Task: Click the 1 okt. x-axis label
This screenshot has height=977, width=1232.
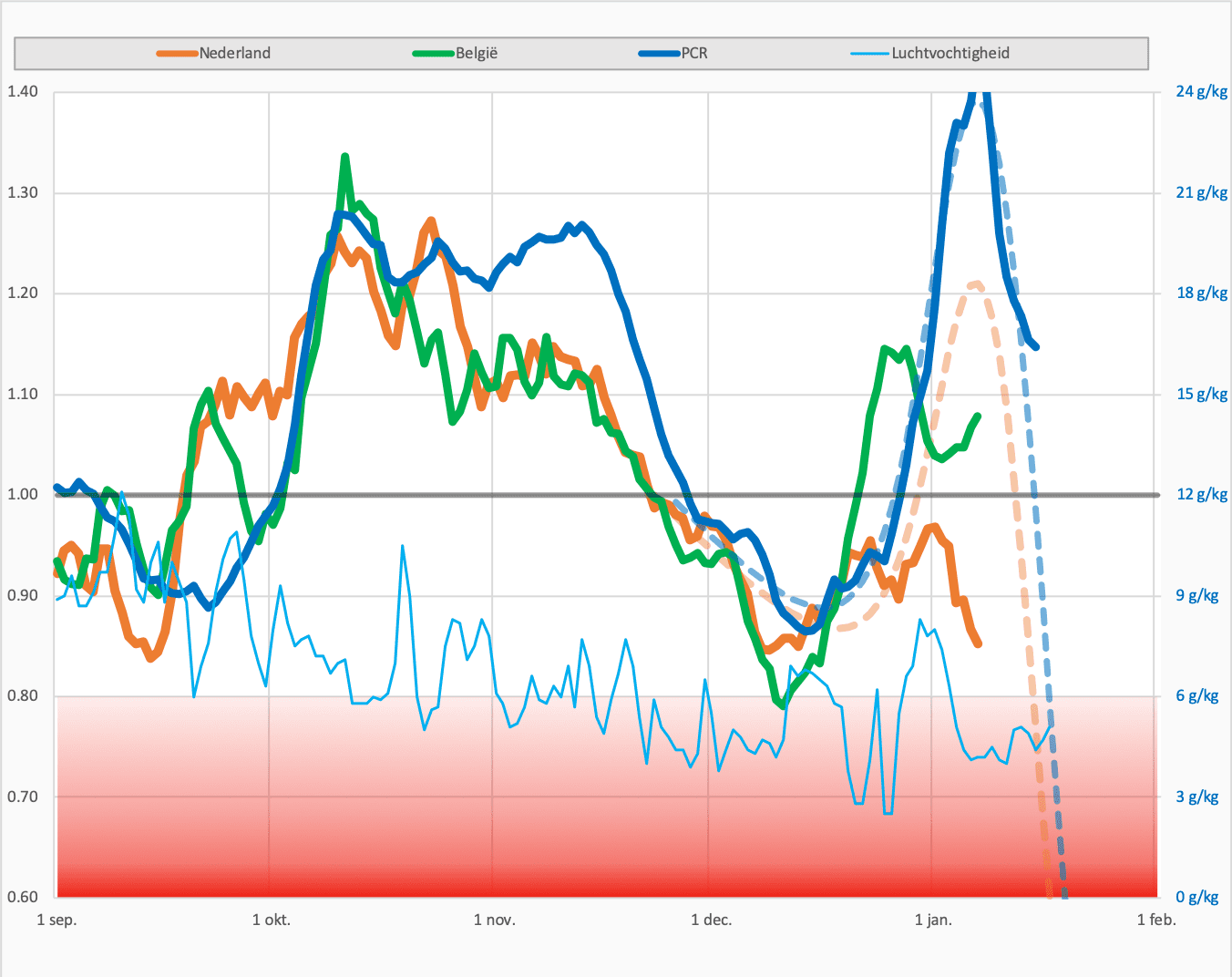Action: coord(272,920)
